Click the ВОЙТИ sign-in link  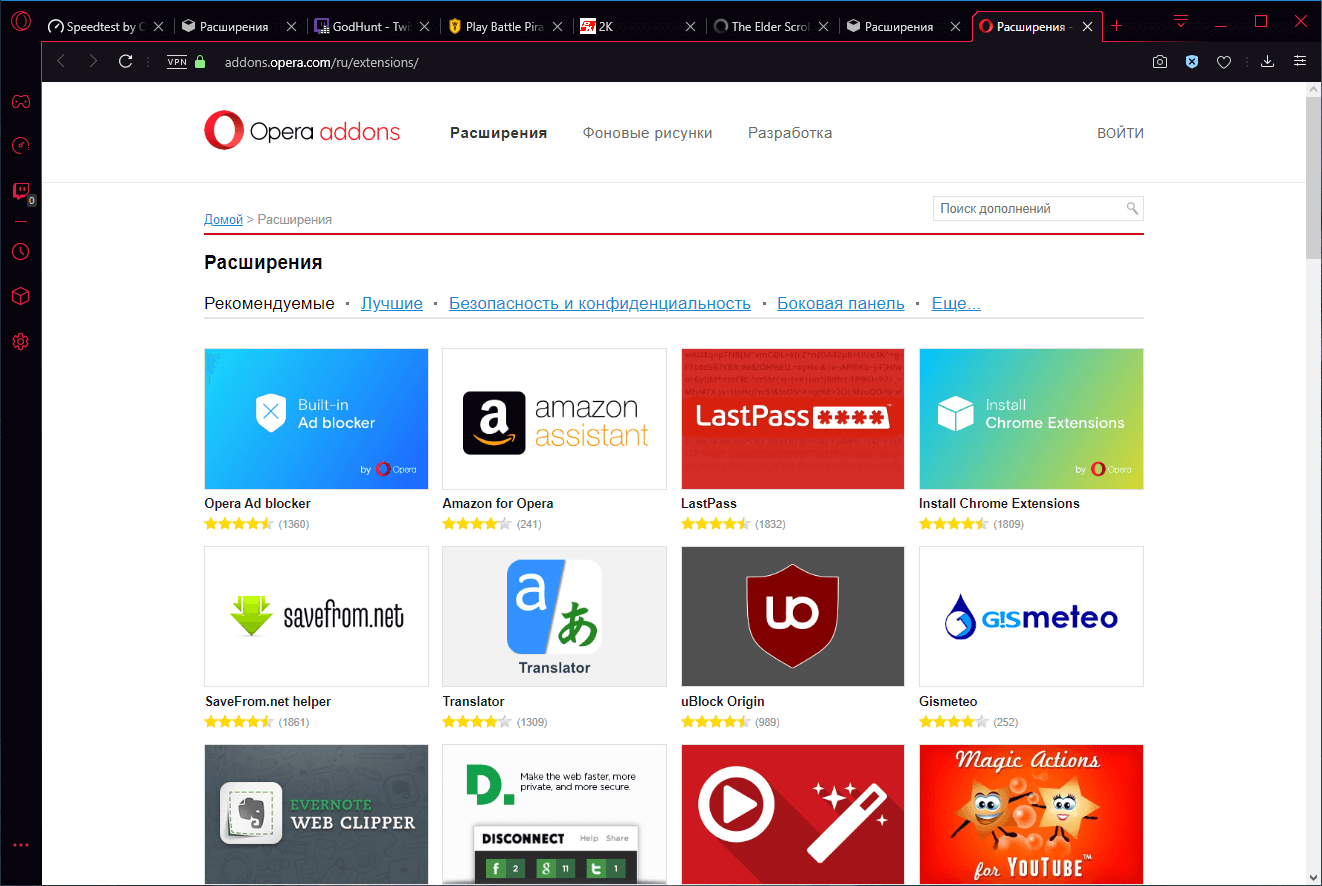(x=1120, y=133)
